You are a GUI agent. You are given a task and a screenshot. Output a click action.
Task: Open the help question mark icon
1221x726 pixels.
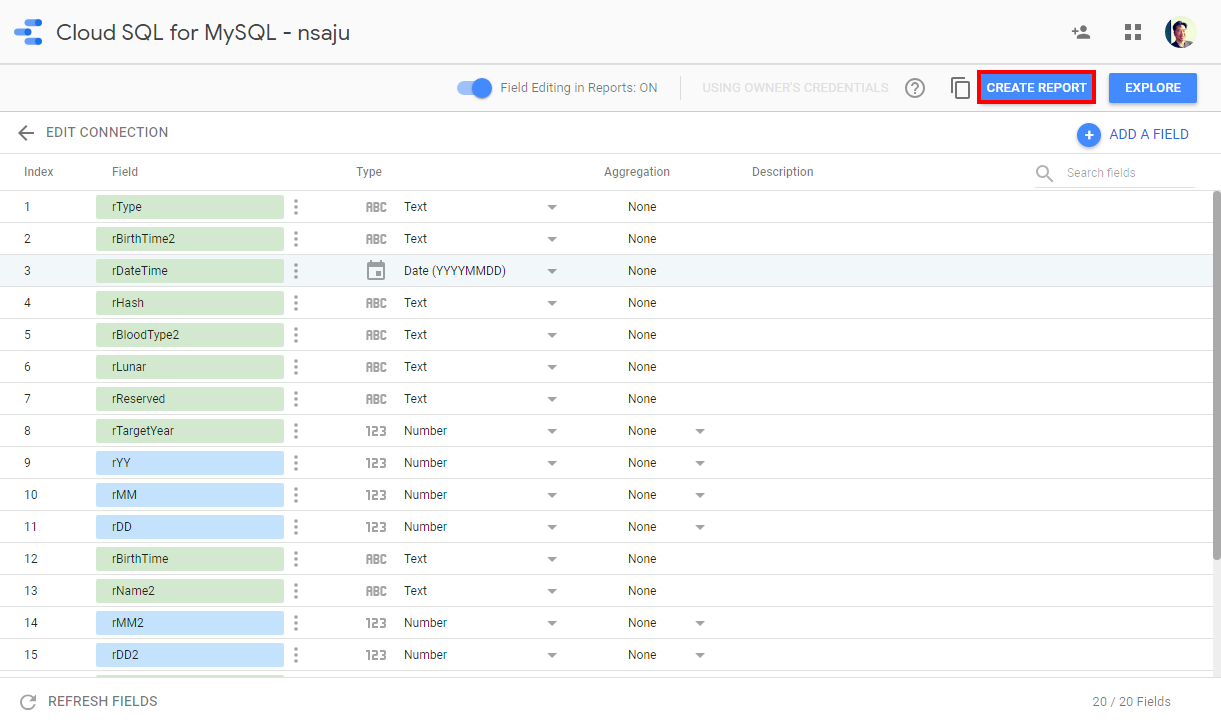[x=914, y=88]
